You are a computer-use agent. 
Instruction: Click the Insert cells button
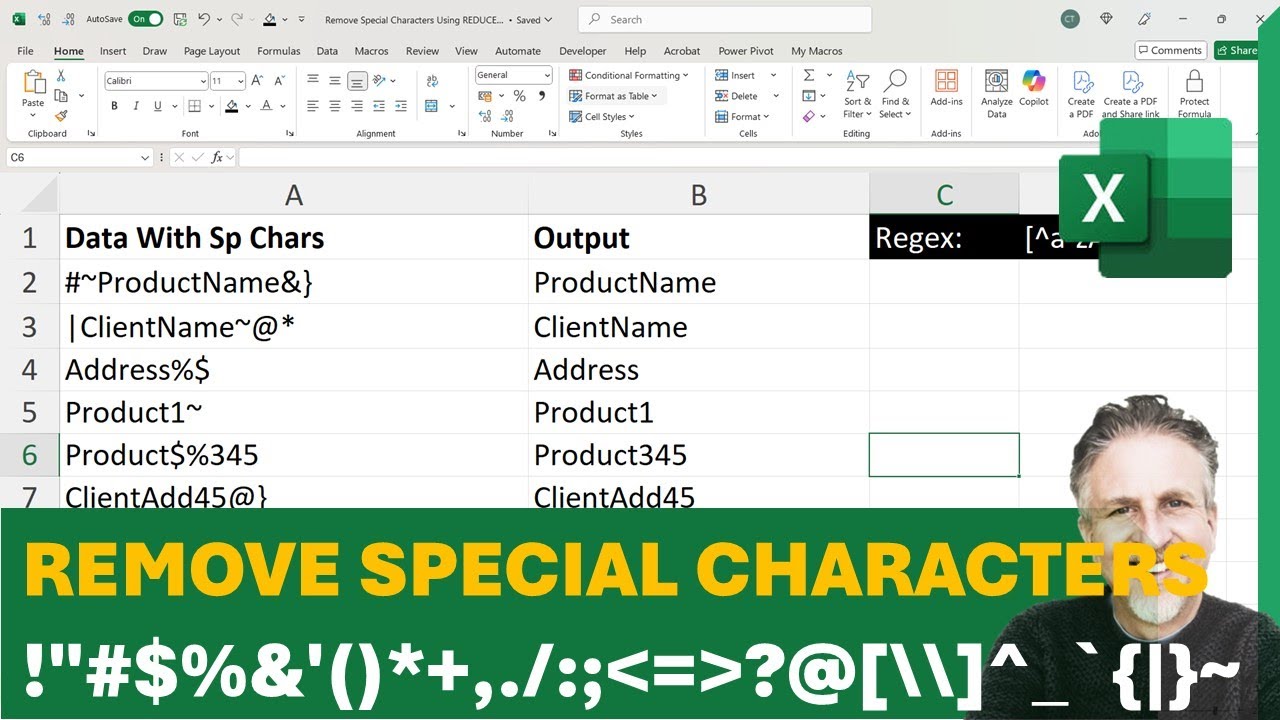[x=735, y=75]
